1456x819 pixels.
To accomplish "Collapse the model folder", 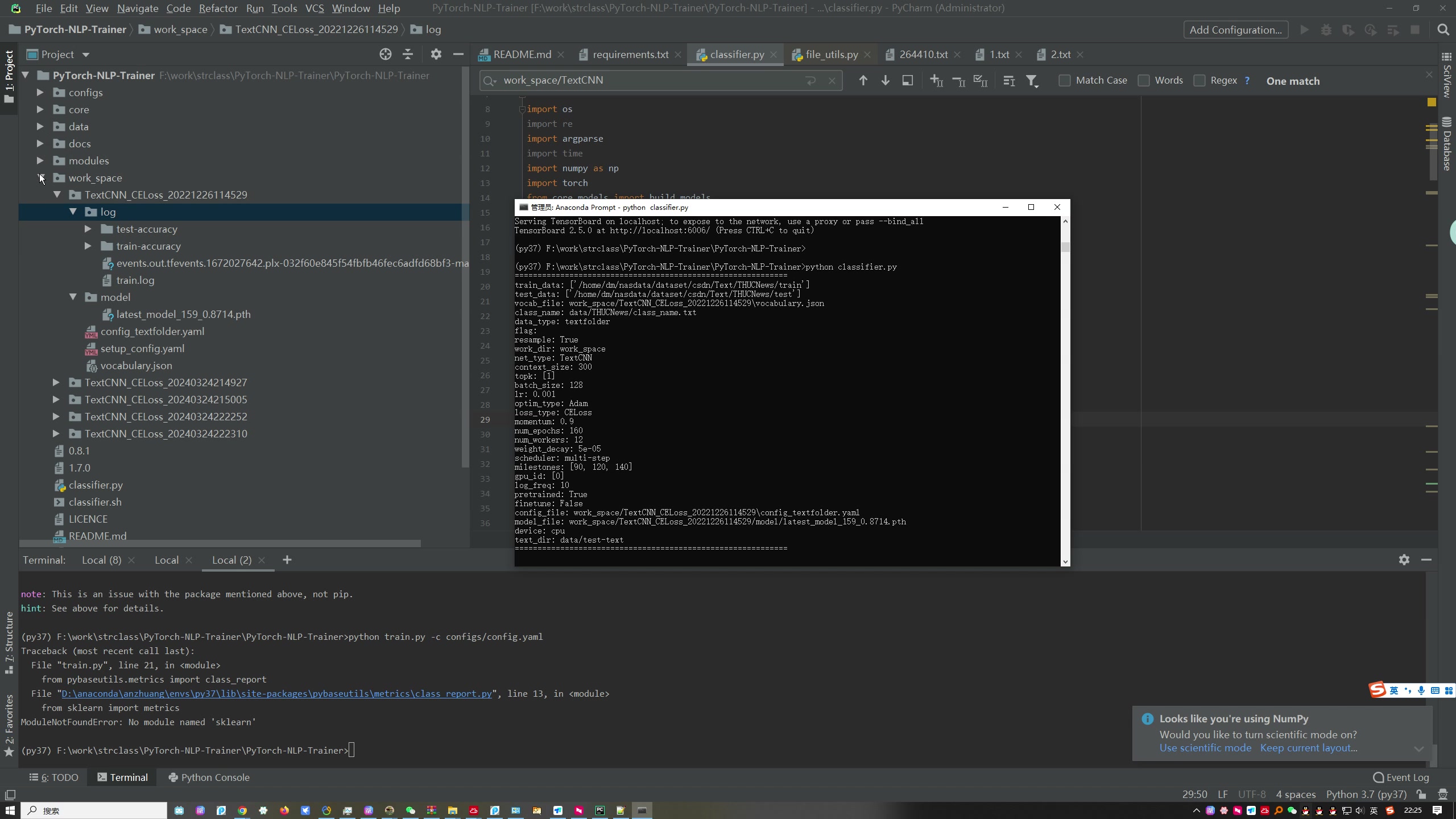I will pos(73,297).
